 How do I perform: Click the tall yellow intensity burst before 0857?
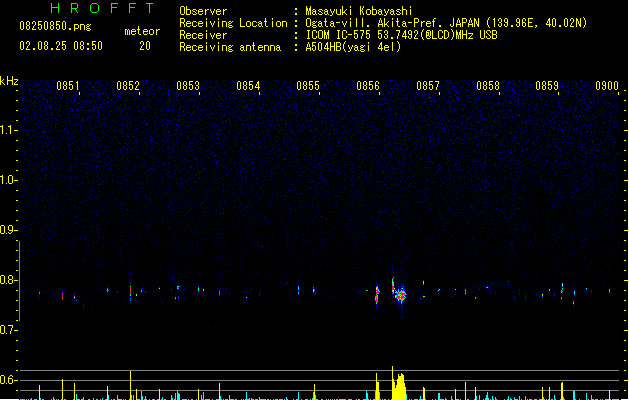[398, 384]
